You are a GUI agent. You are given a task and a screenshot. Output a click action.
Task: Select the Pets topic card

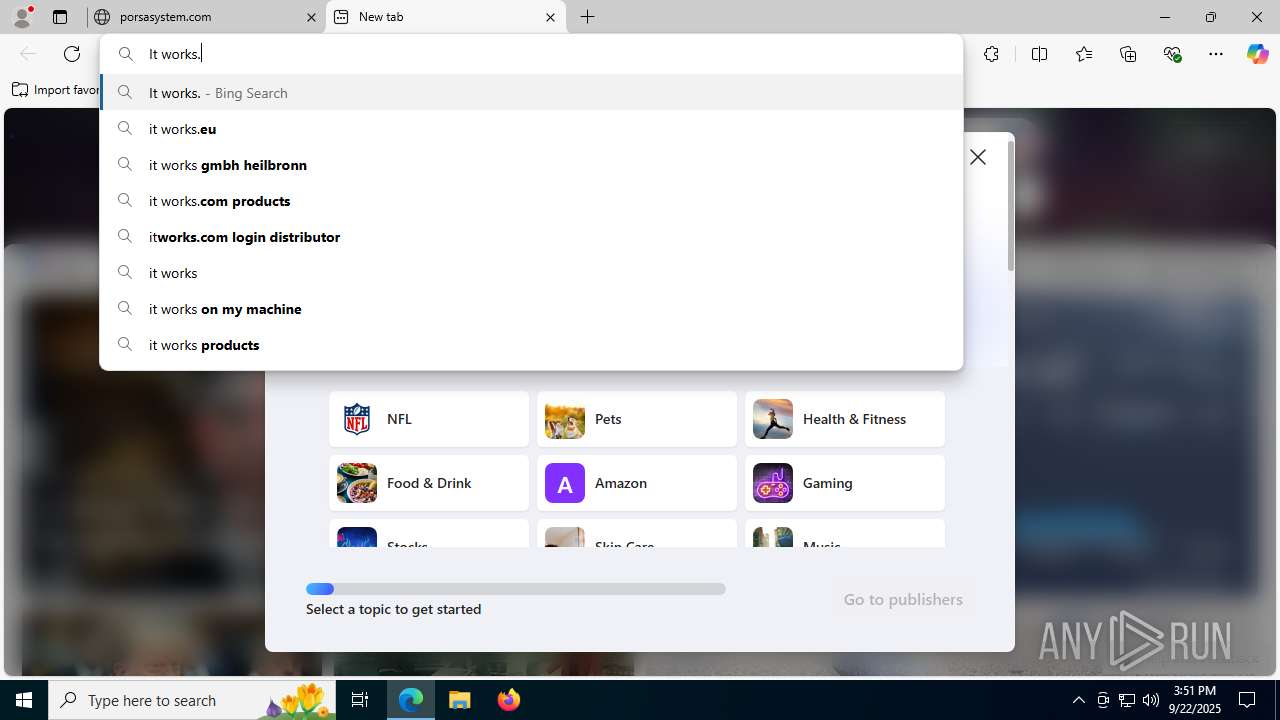(637, 419)
